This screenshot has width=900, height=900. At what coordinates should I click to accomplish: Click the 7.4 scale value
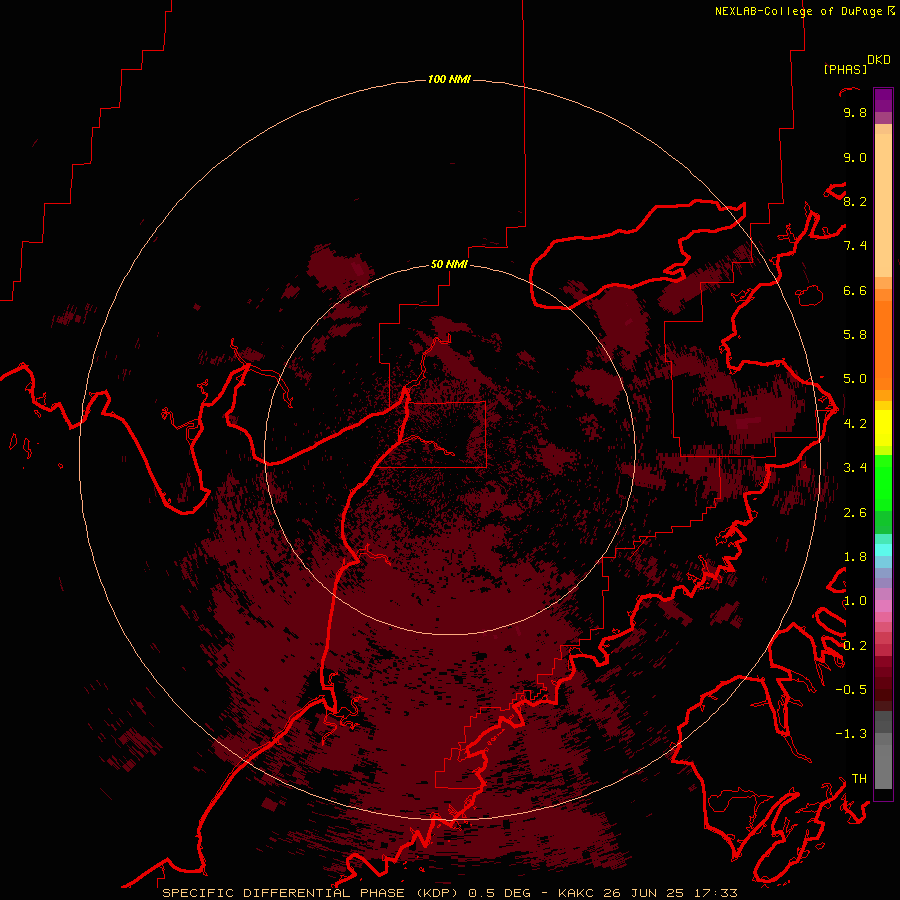click(855, 246)
